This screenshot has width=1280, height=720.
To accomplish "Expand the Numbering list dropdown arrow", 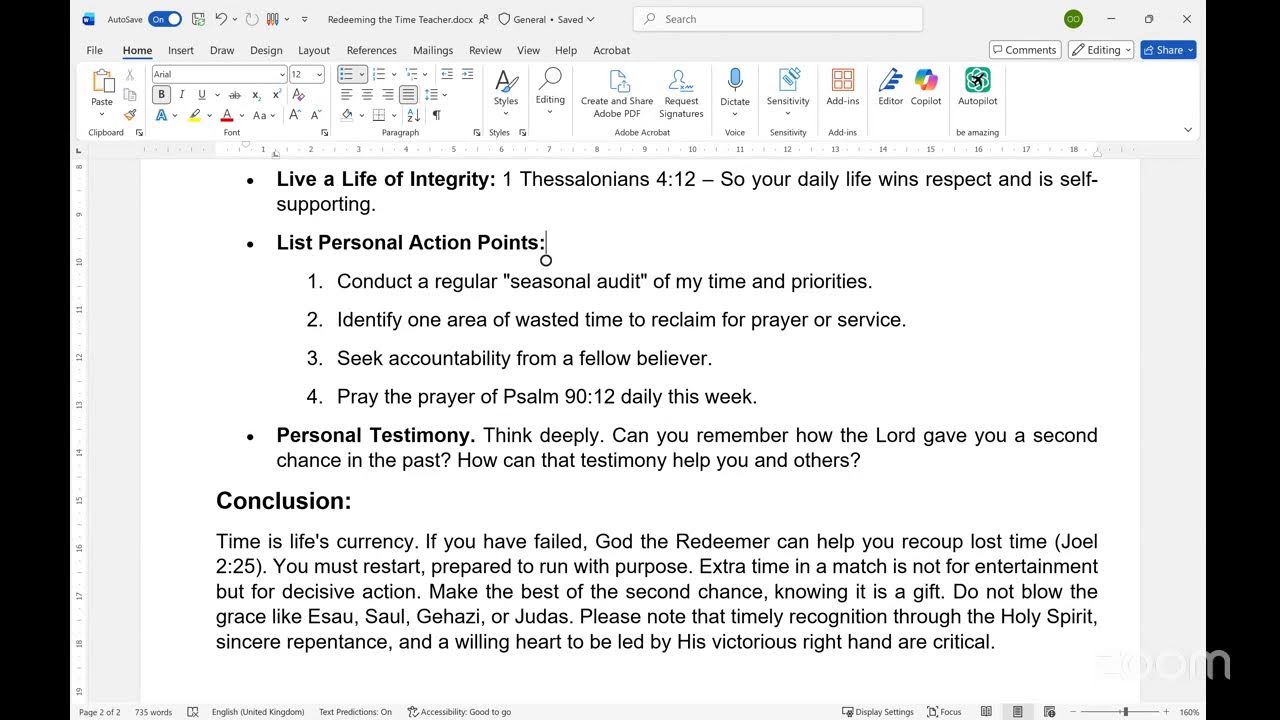I will [x=394, y=74].
